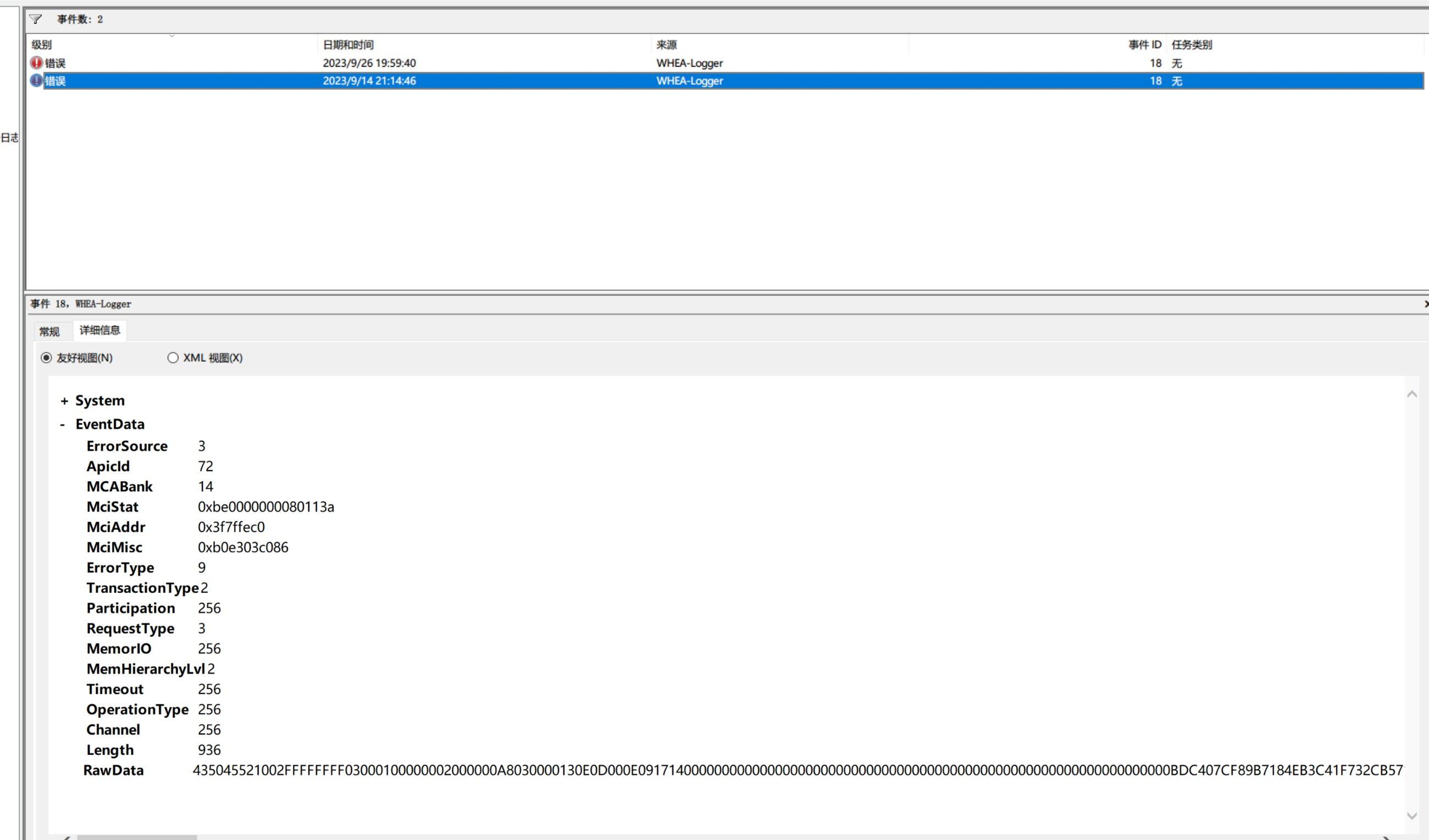Click the details scroll down arrow
This screenshot has height=840, width=1429.
(1412, 816)
